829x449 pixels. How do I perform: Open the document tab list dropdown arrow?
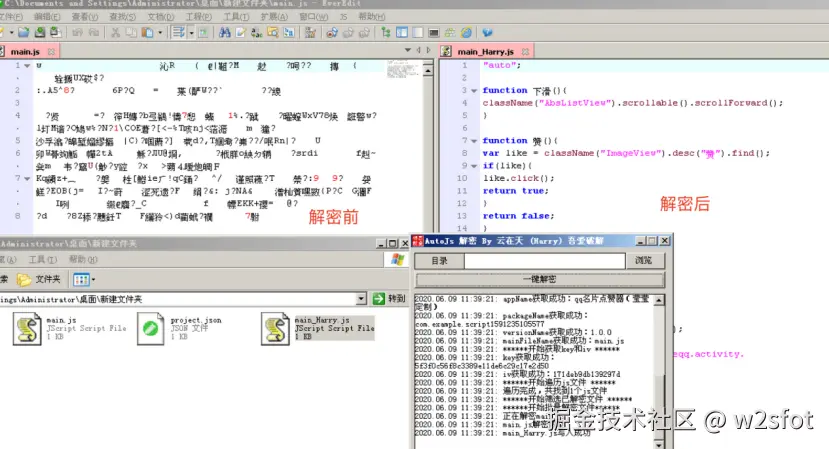(x=408, y=50)
